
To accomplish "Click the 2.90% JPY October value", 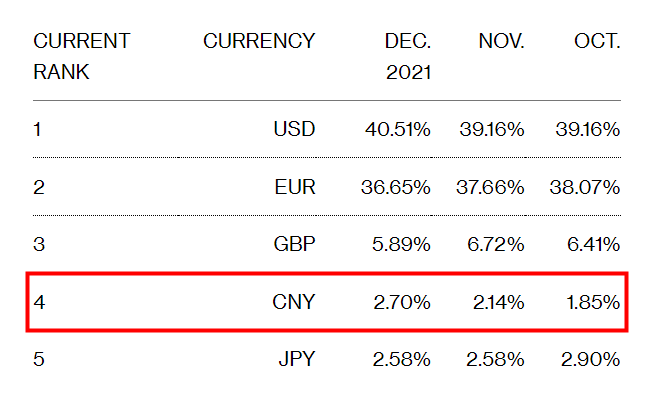I will tap(590, 359).
